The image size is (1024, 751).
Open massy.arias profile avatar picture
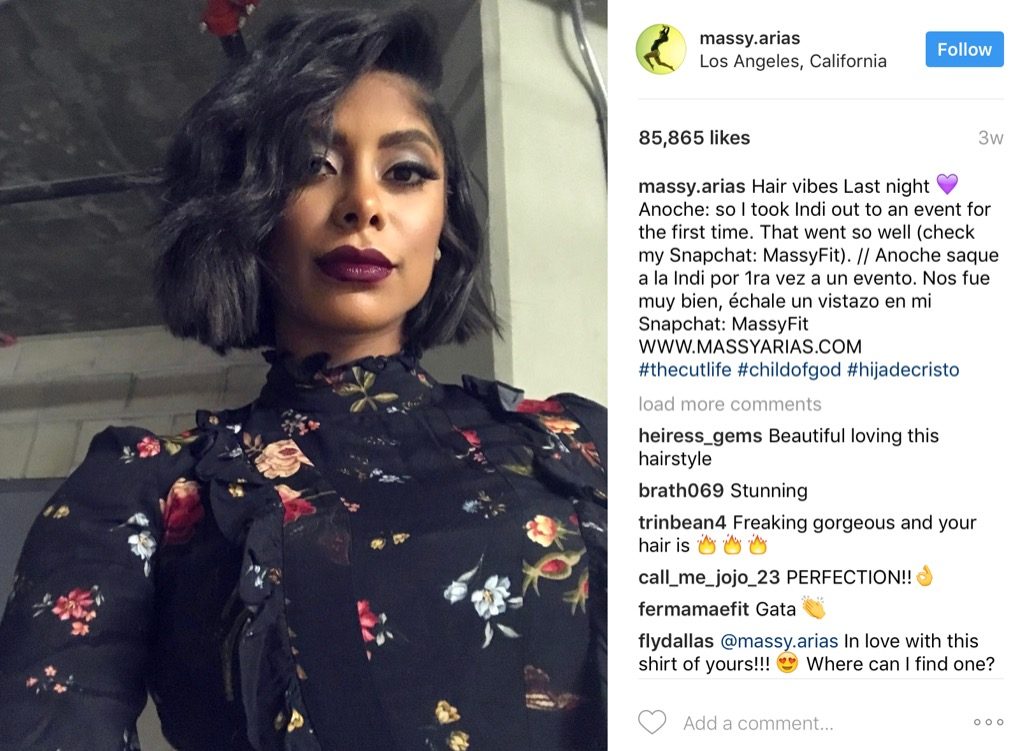[x=661, y=50]
